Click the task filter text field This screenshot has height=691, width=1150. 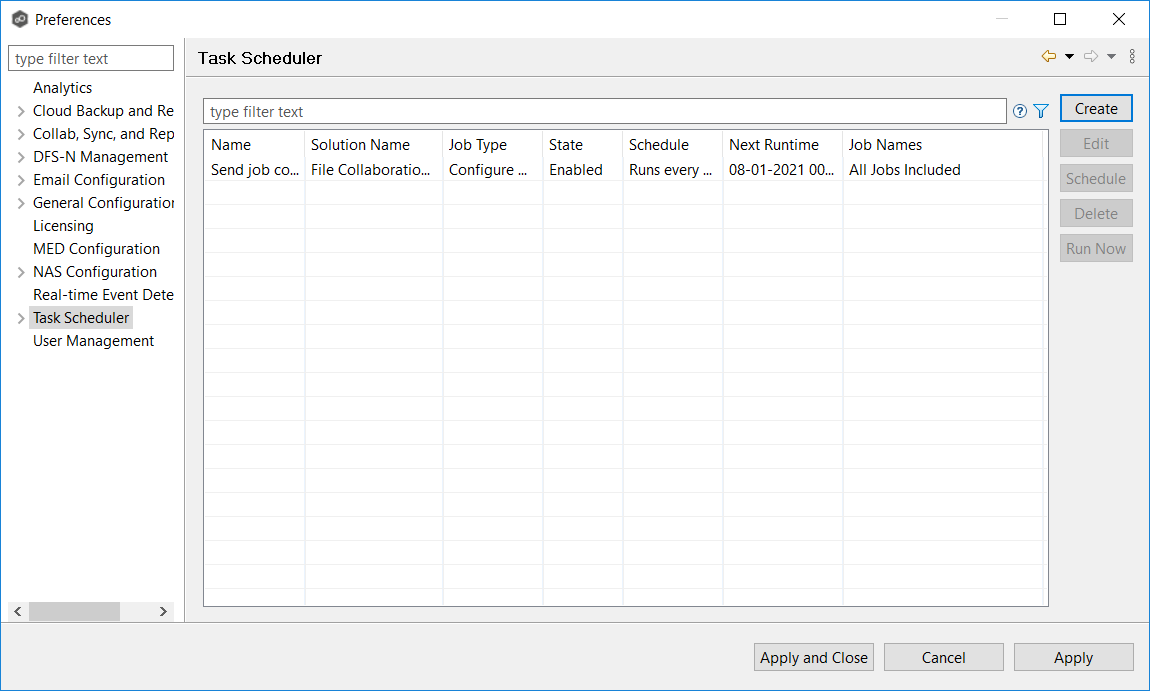pos(600,111)
